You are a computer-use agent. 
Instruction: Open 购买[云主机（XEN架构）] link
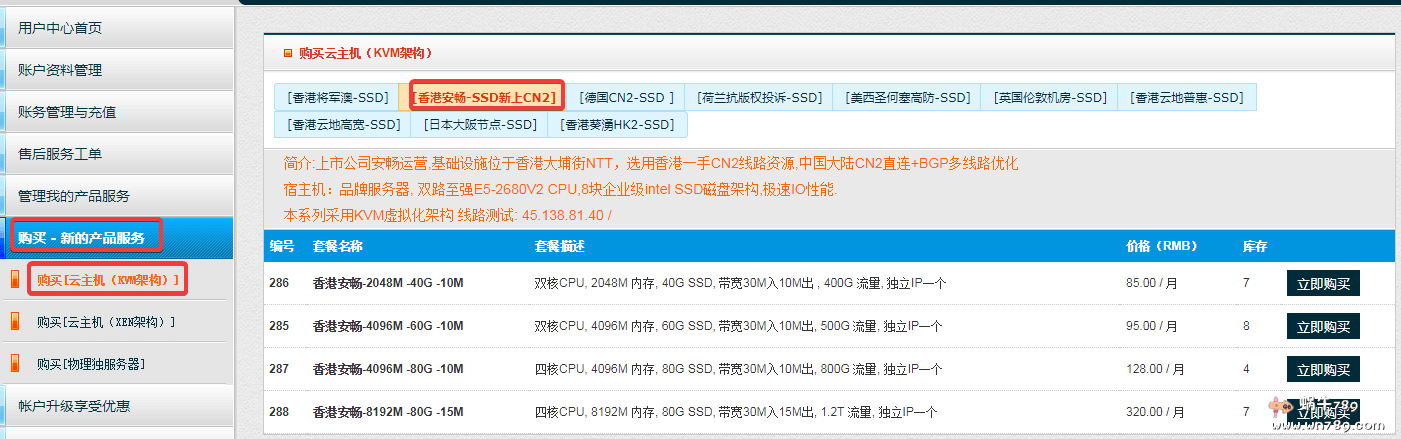pos(106,322)
